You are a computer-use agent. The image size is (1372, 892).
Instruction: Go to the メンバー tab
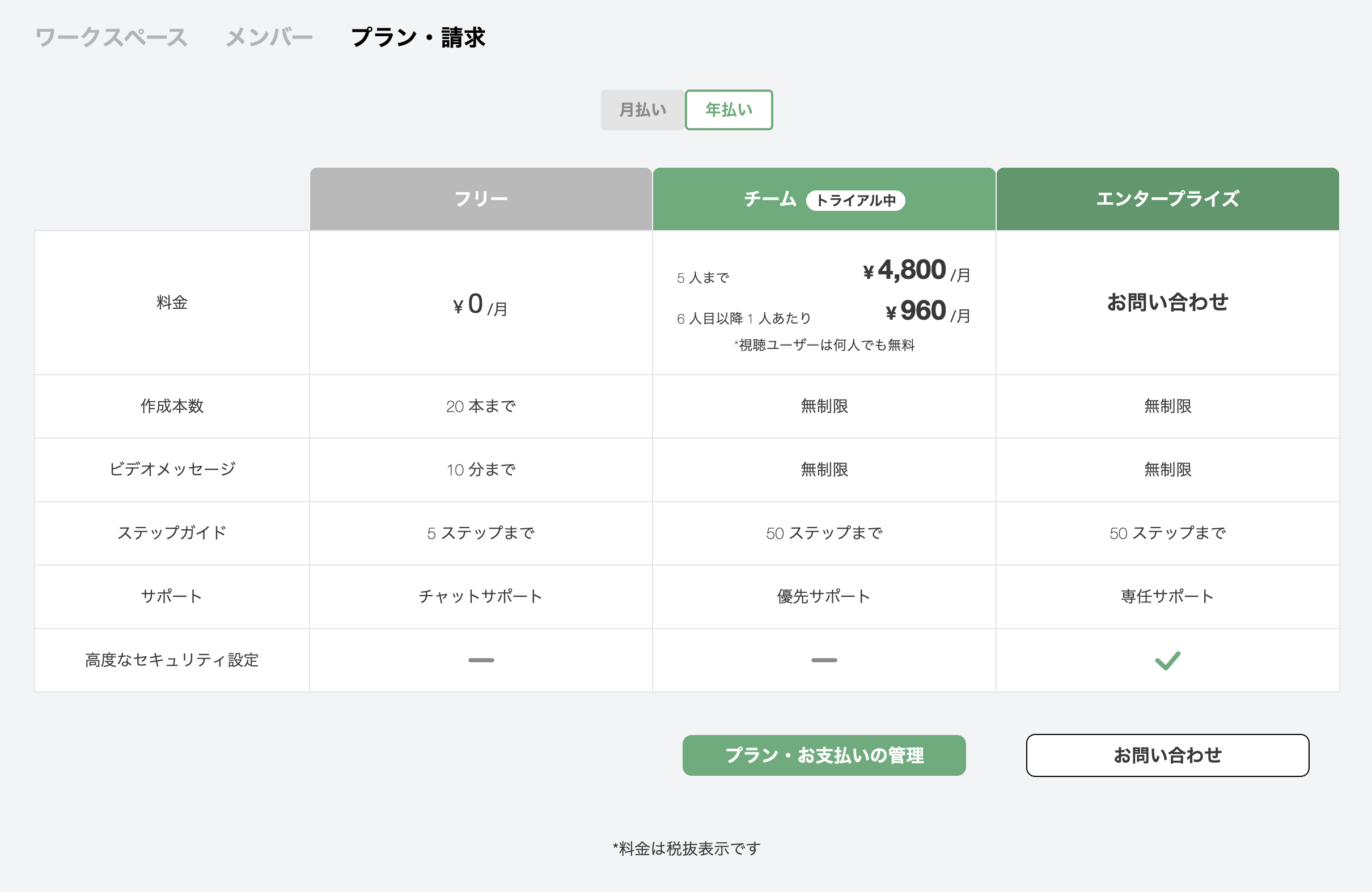coord(268,37)
